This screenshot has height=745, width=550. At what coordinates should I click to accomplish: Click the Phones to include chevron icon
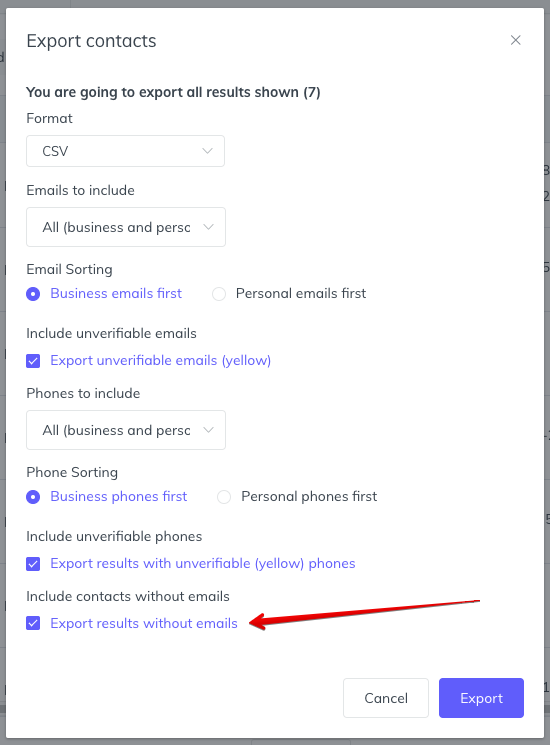[208, 430]
